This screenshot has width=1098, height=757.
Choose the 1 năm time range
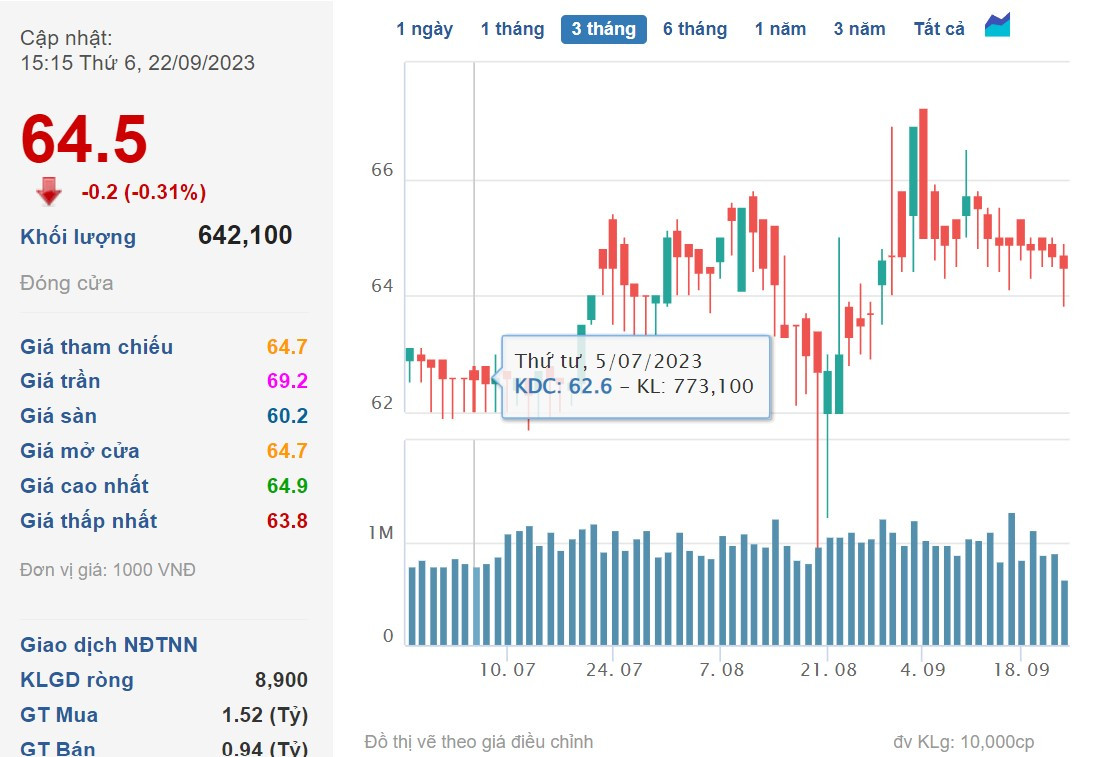[780, 29]
